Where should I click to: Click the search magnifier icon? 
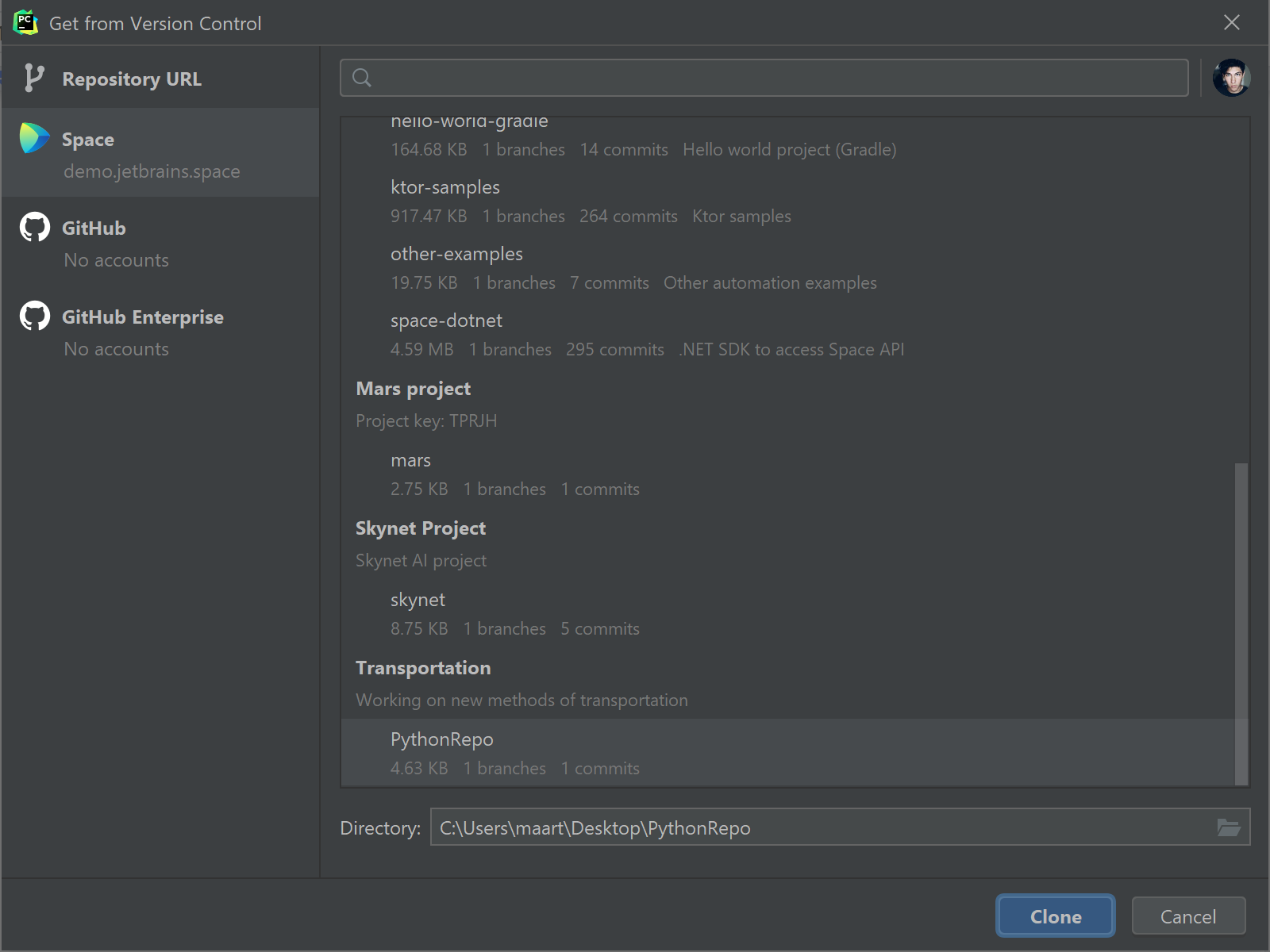(362, 78)
